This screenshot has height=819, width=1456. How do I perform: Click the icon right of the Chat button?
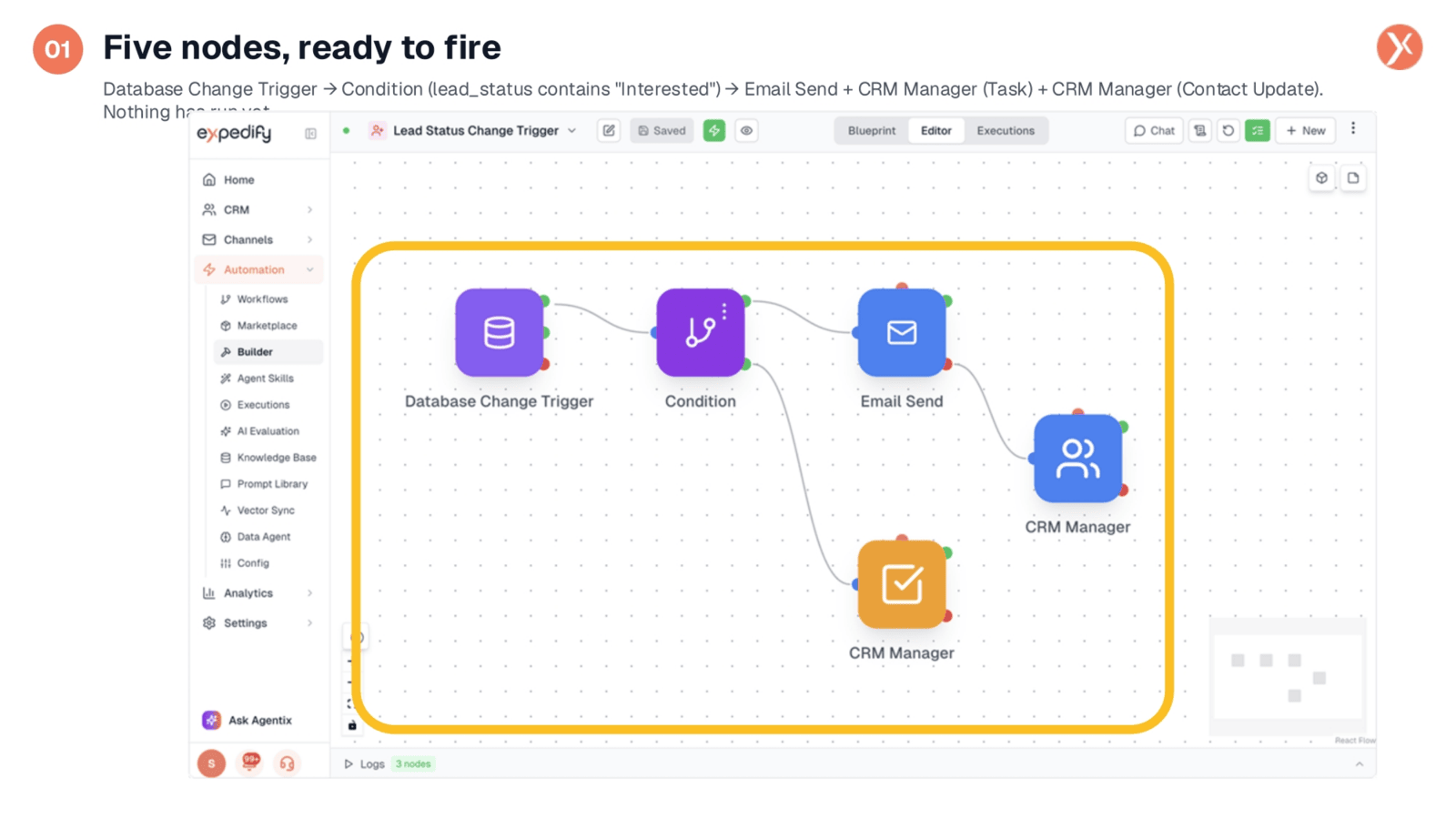click(1200, 130)
